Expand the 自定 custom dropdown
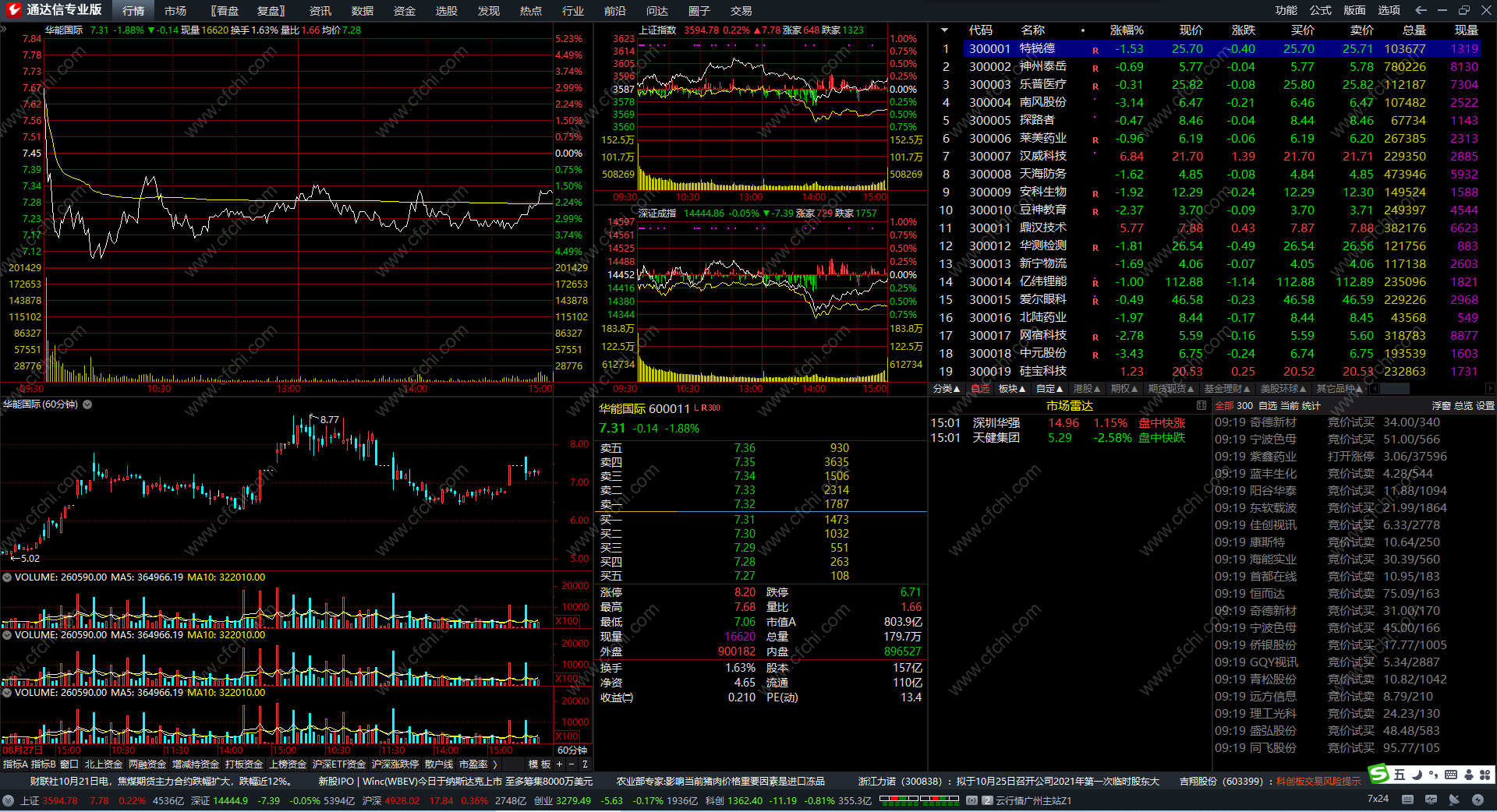This screenshot has width=1497, height=812. click(x=1049, y=389)
